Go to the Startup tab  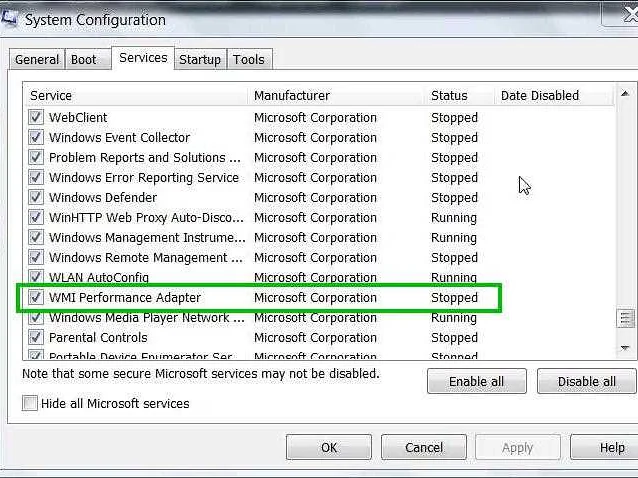(199, 60)
